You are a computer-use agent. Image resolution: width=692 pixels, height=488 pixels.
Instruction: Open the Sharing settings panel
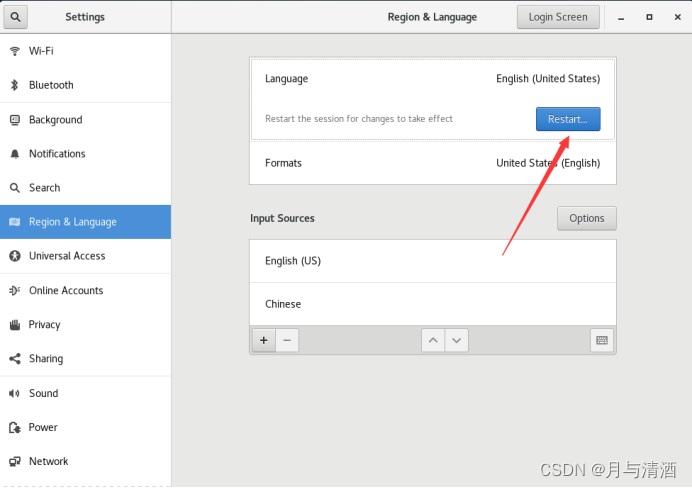(86, 359)
